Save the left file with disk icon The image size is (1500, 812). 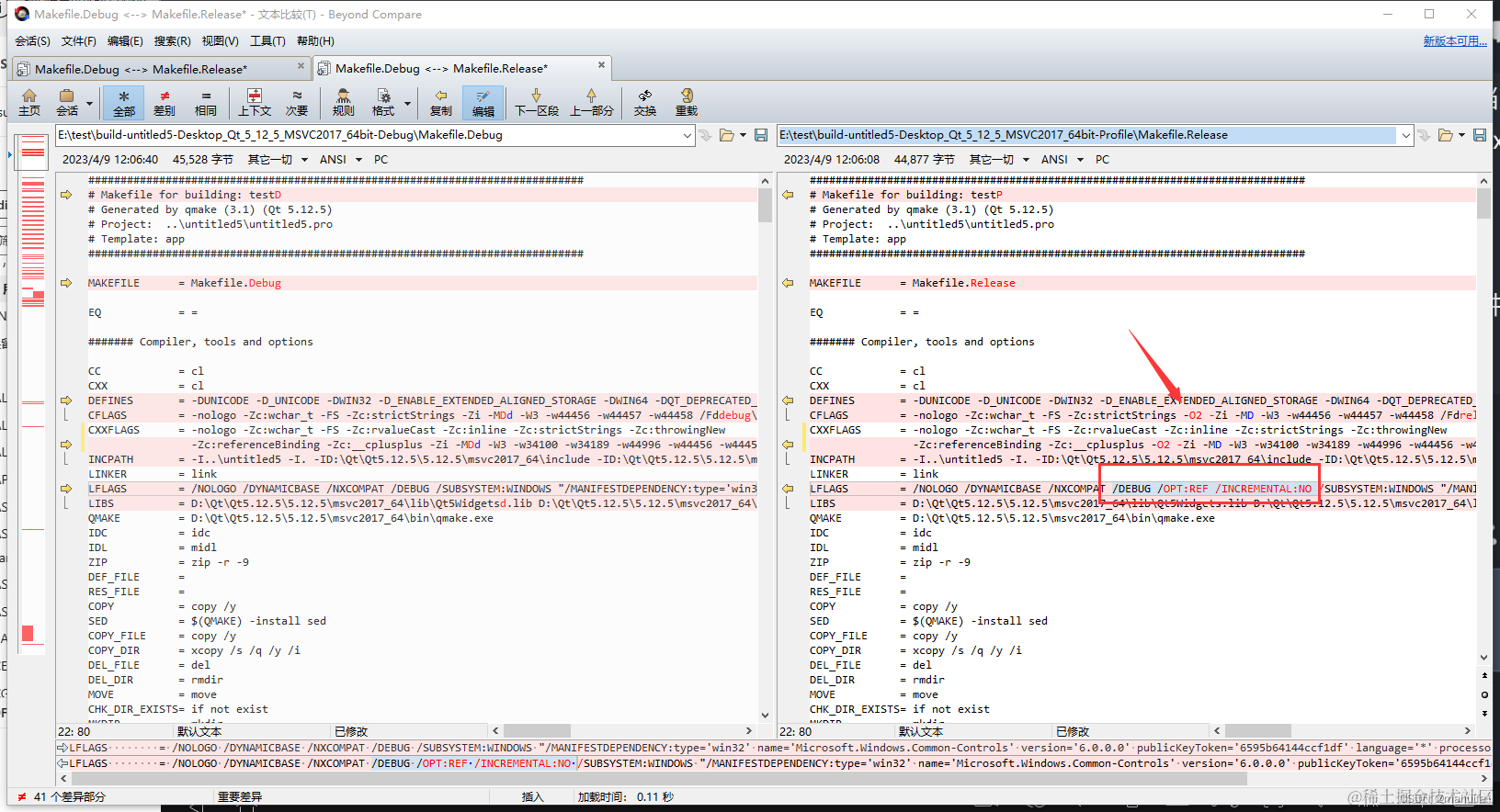click(x=761, y=135)
